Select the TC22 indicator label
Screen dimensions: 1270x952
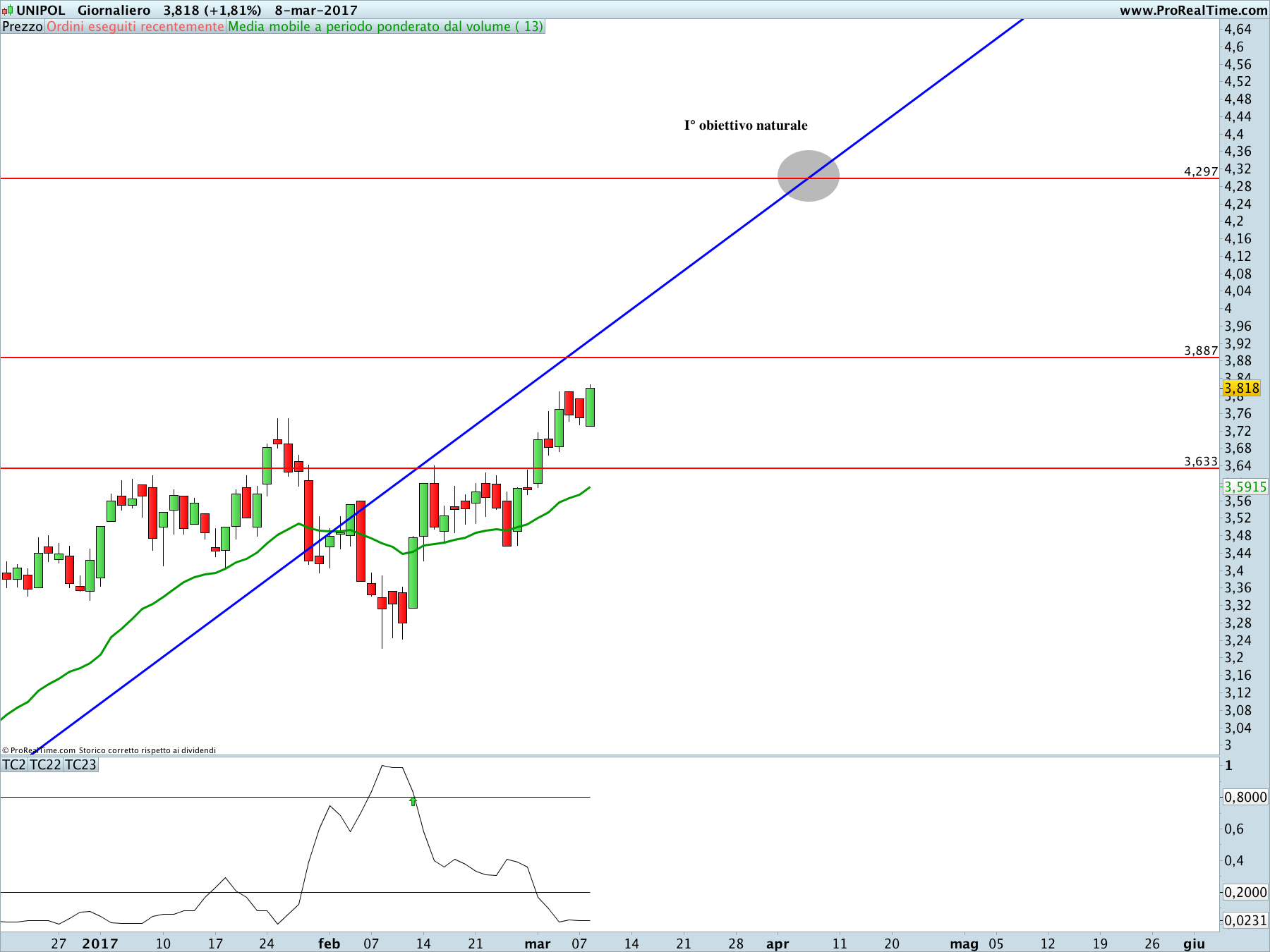[x=46, y=765]
